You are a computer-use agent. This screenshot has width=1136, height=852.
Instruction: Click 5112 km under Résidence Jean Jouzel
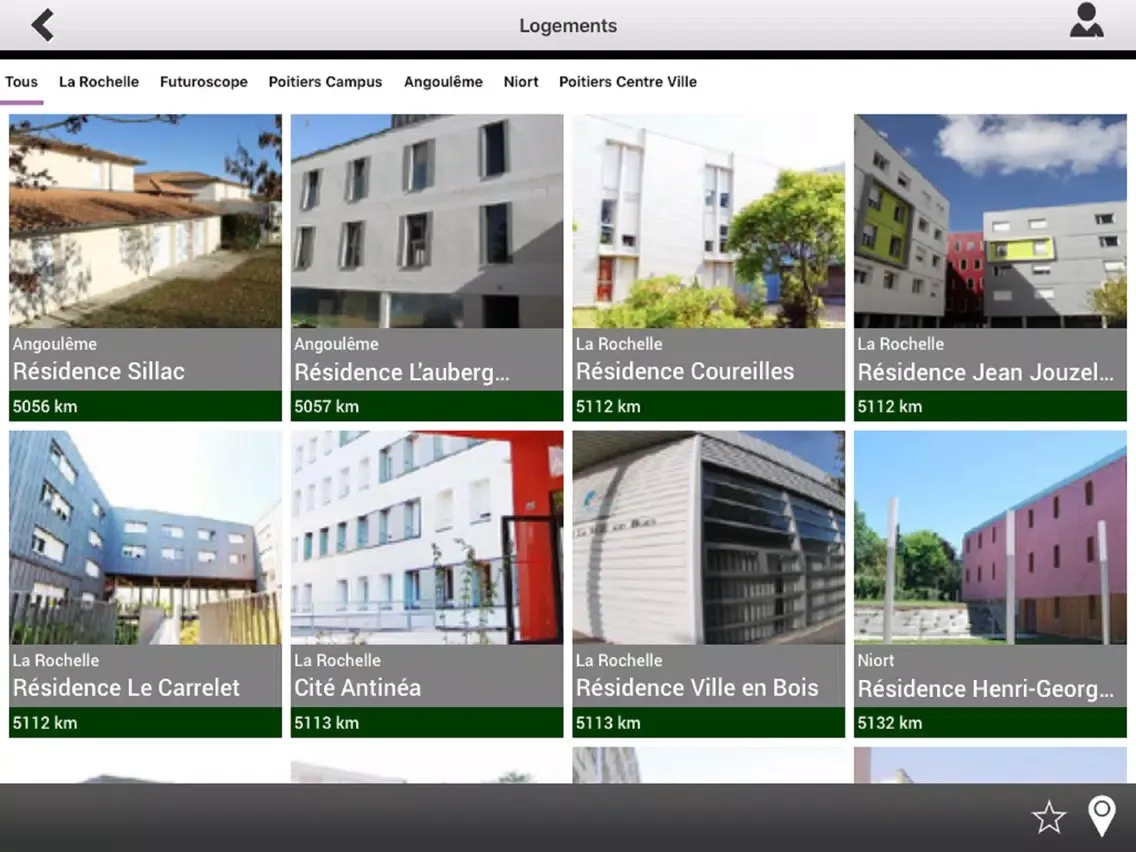890,406
